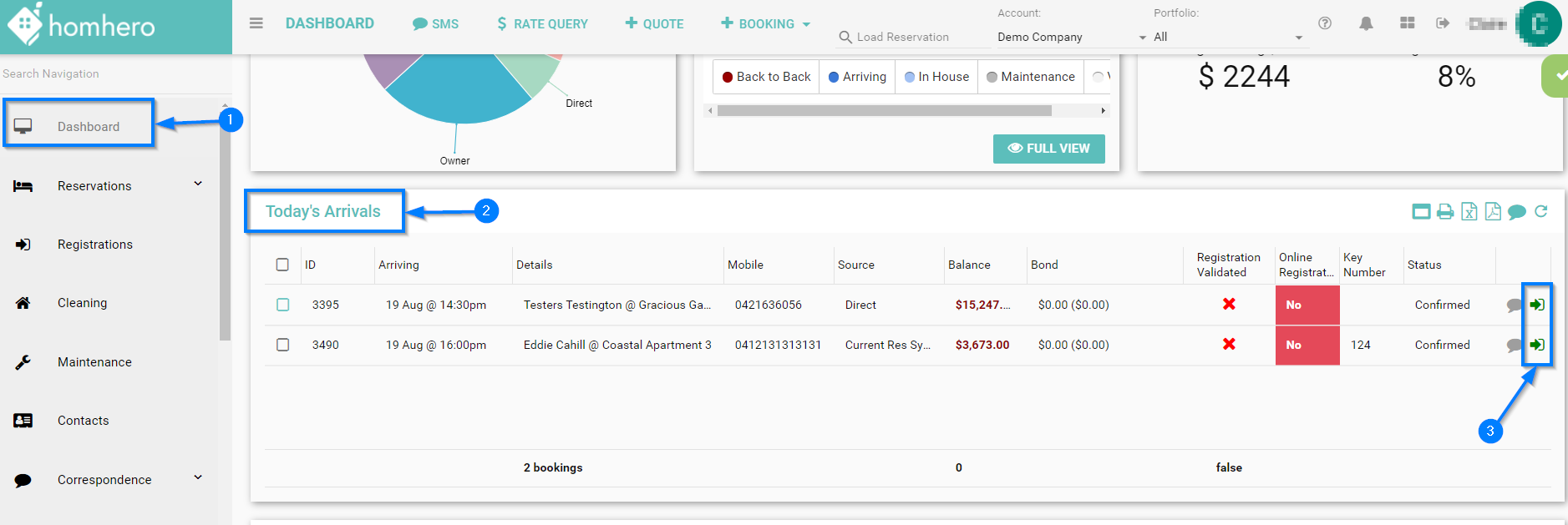Tick the checkbox for booking 3395

[283, 305]
